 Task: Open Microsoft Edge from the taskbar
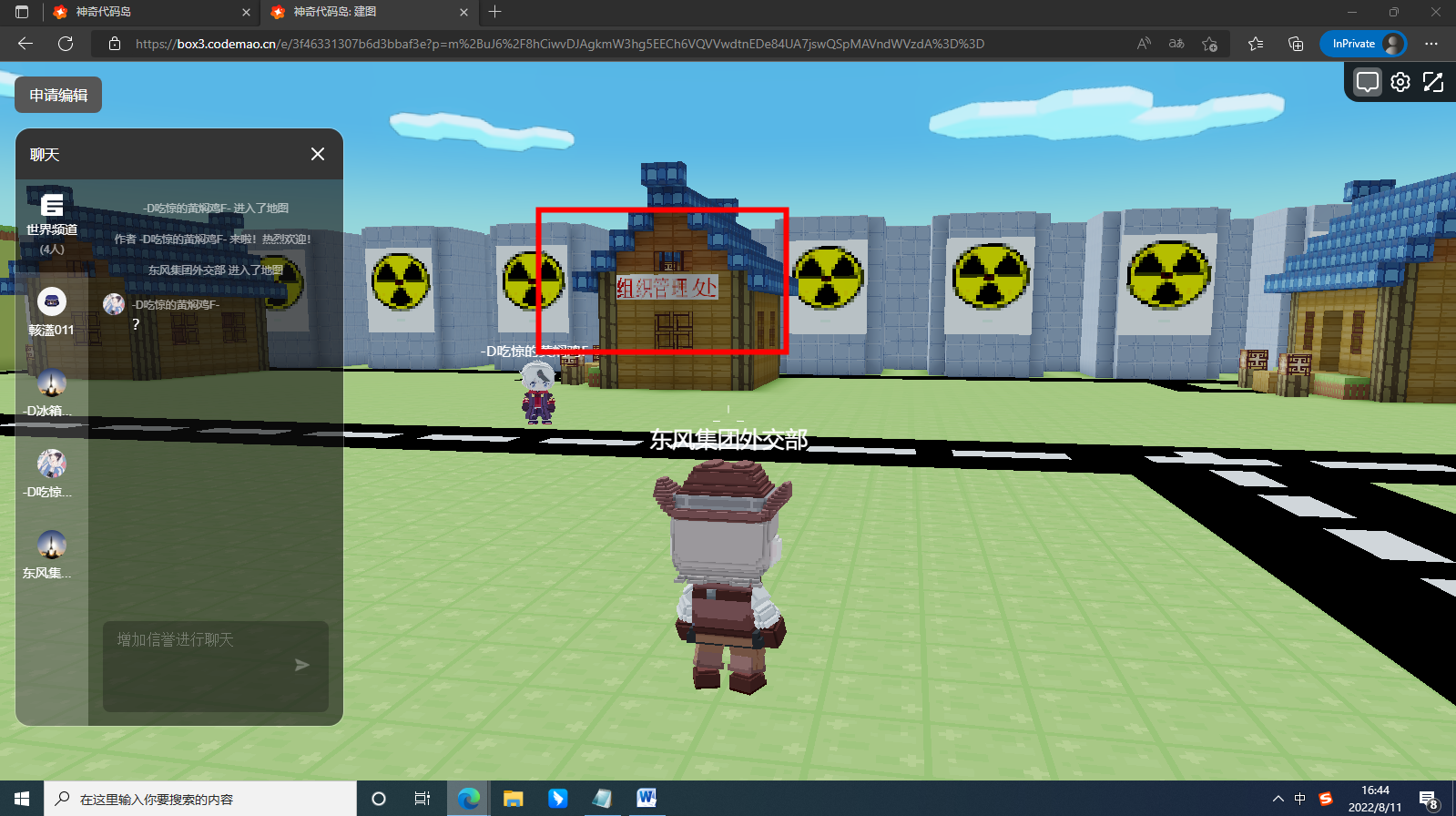point(468,799)
